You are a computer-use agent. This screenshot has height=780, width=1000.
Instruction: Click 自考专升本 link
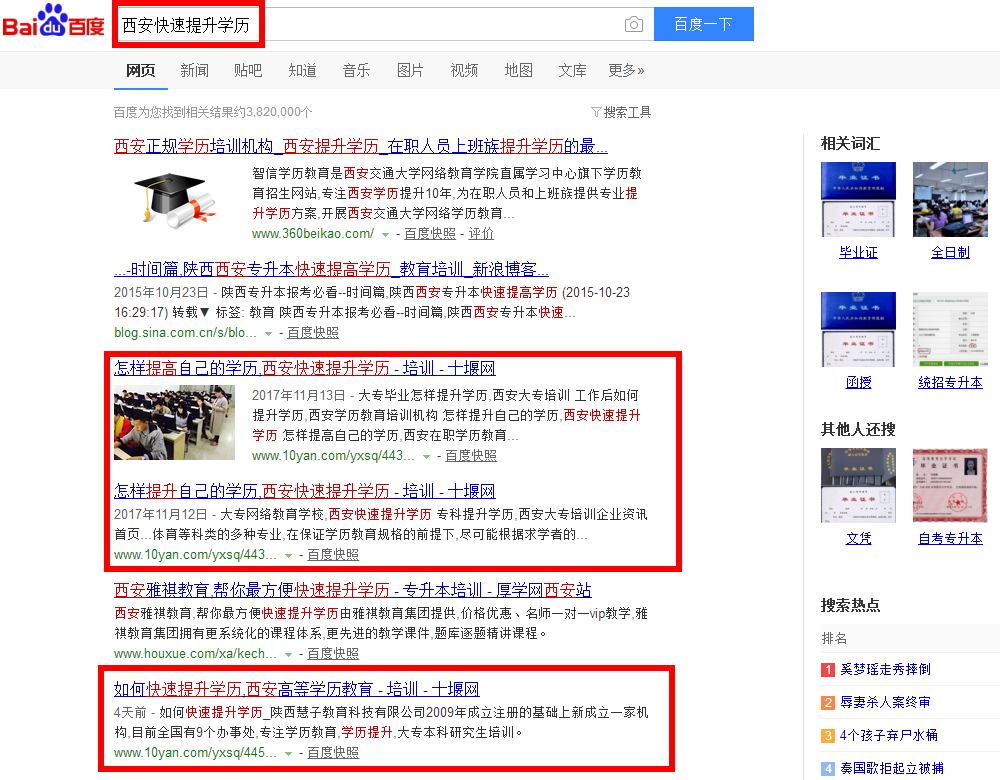tap(950, 538)
